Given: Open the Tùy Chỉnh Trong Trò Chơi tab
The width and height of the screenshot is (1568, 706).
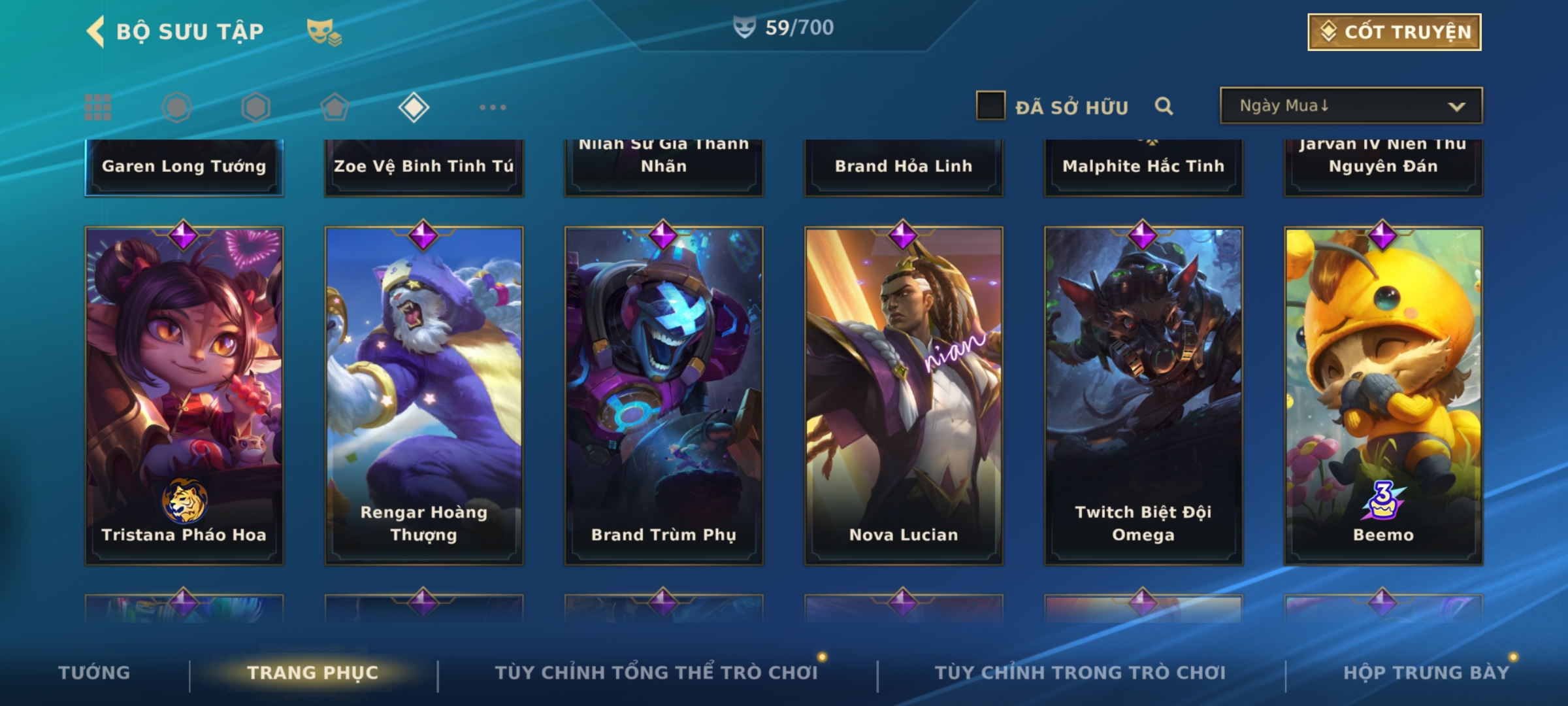Looking at the screenshot, I should pyautogui.click(x=1081, y=673).
